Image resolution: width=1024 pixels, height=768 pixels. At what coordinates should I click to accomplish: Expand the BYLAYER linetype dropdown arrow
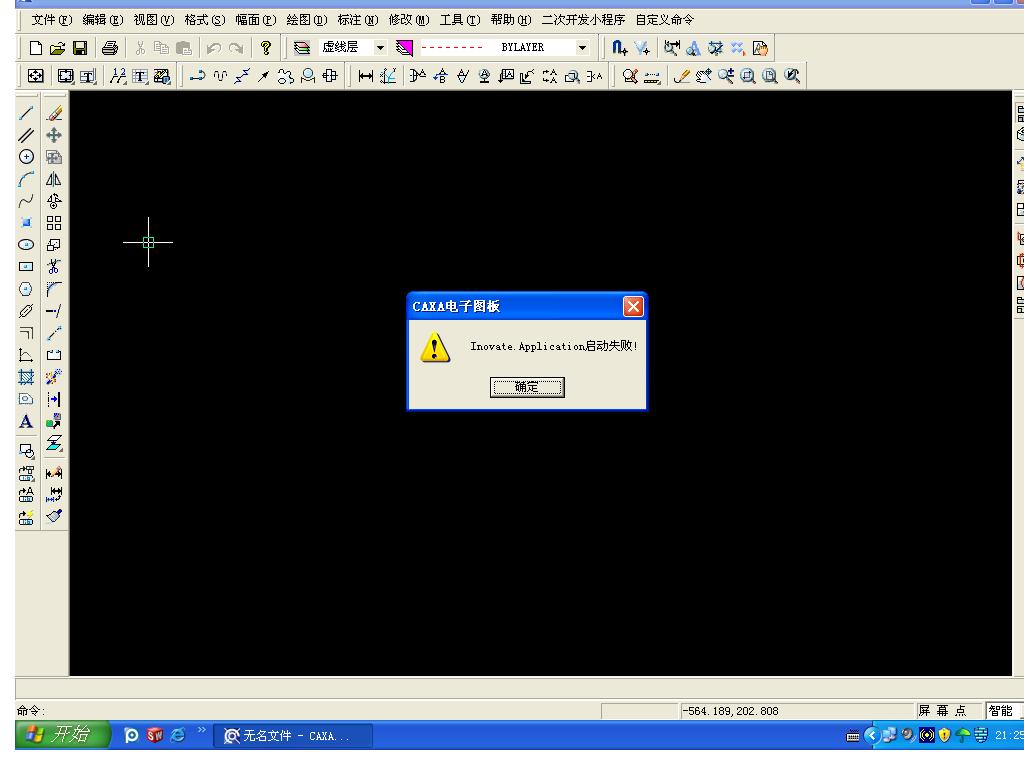point(582,48)
